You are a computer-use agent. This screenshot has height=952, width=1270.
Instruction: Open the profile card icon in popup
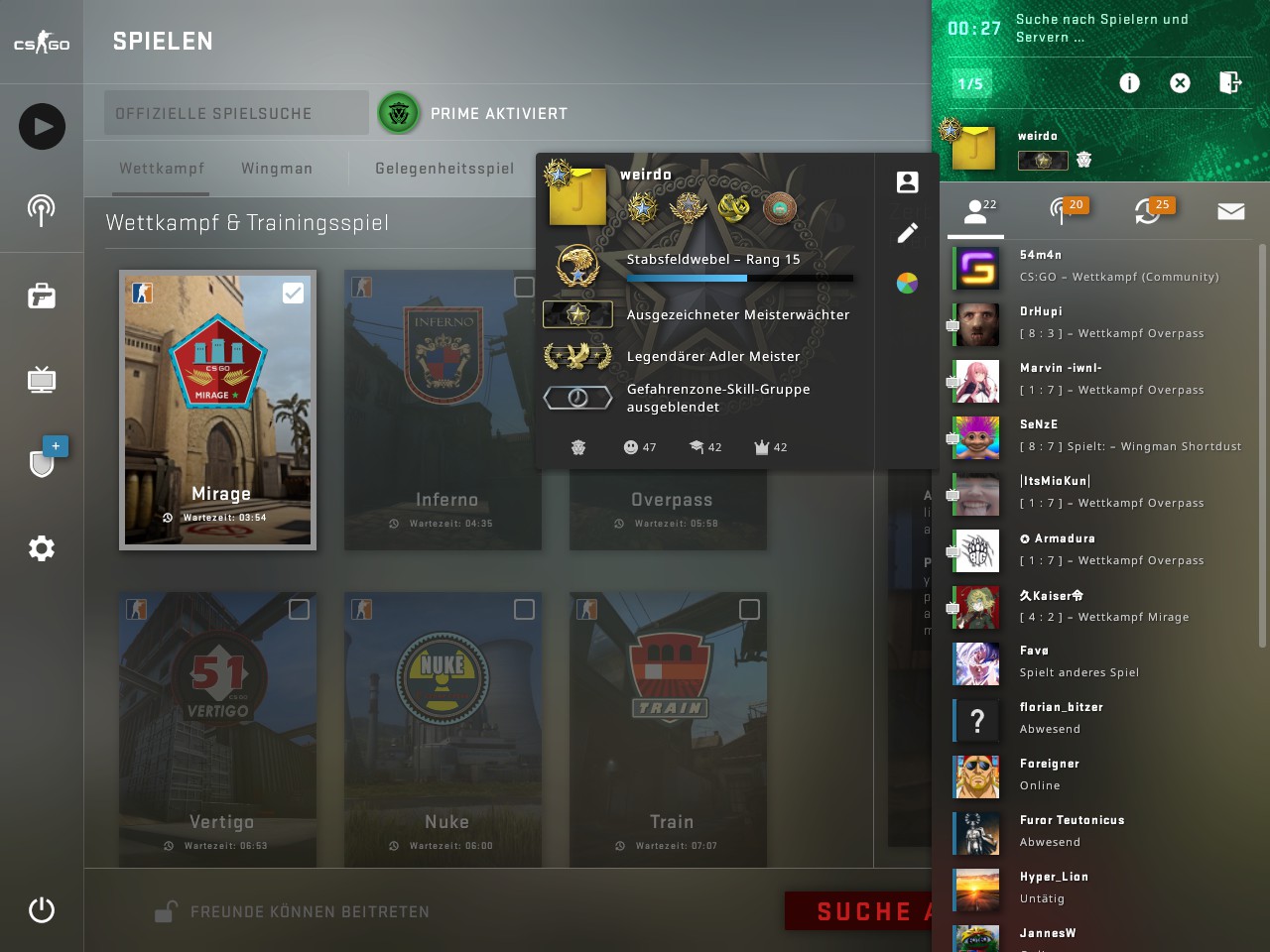click(907, 182)
